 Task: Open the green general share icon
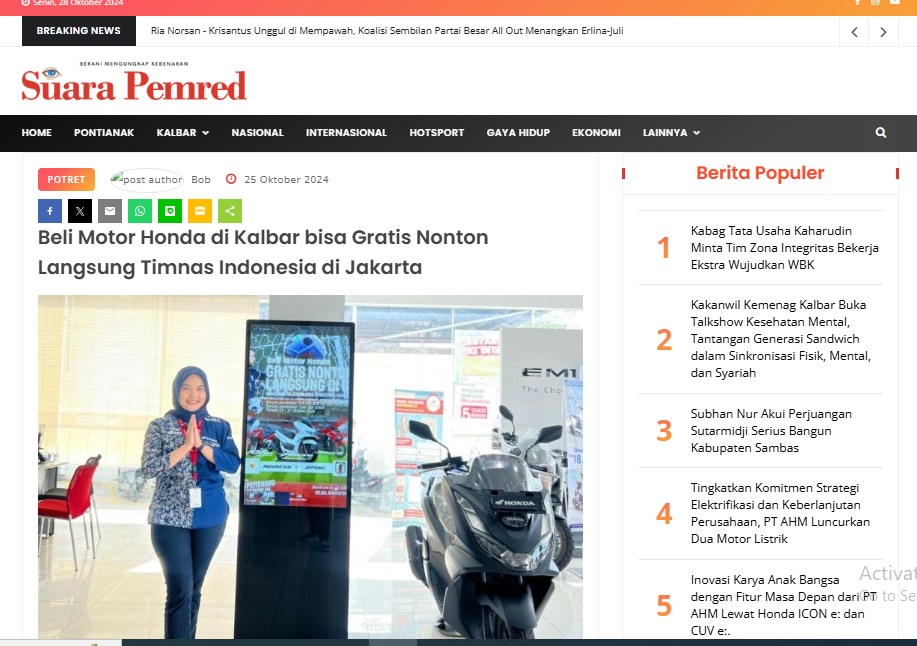pos(230,211)
